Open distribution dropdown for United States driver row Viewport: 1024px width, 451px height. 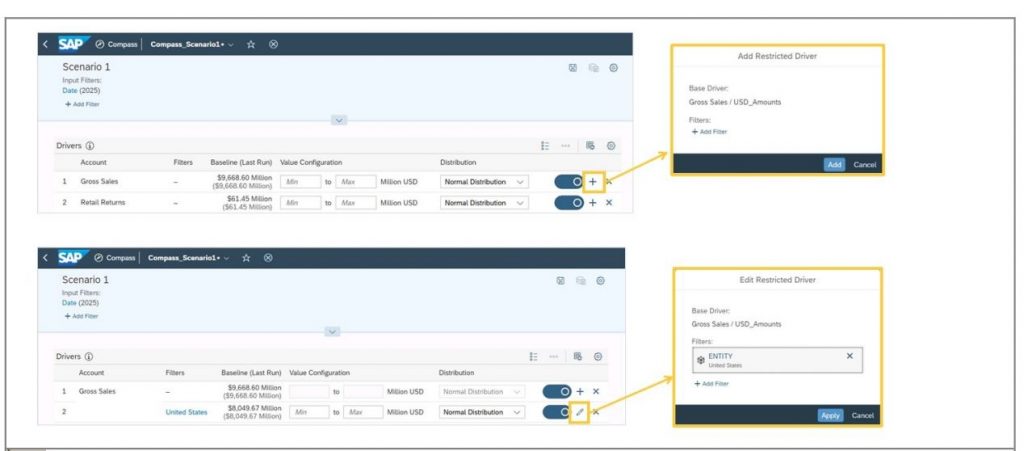point(482,412)
